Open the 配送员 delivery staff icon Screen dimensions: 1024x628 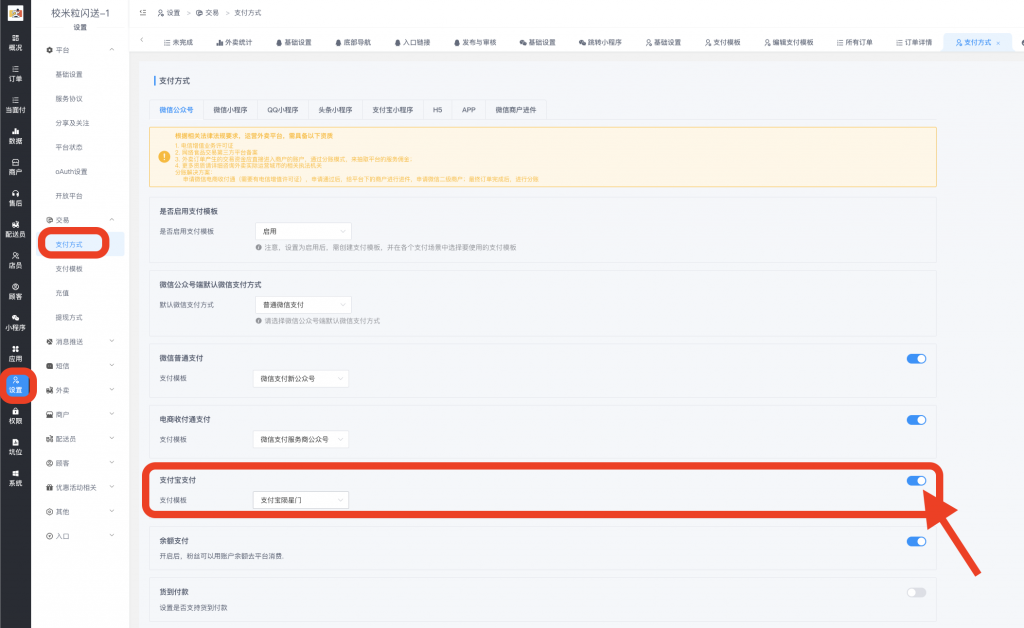tap(15, 228)
